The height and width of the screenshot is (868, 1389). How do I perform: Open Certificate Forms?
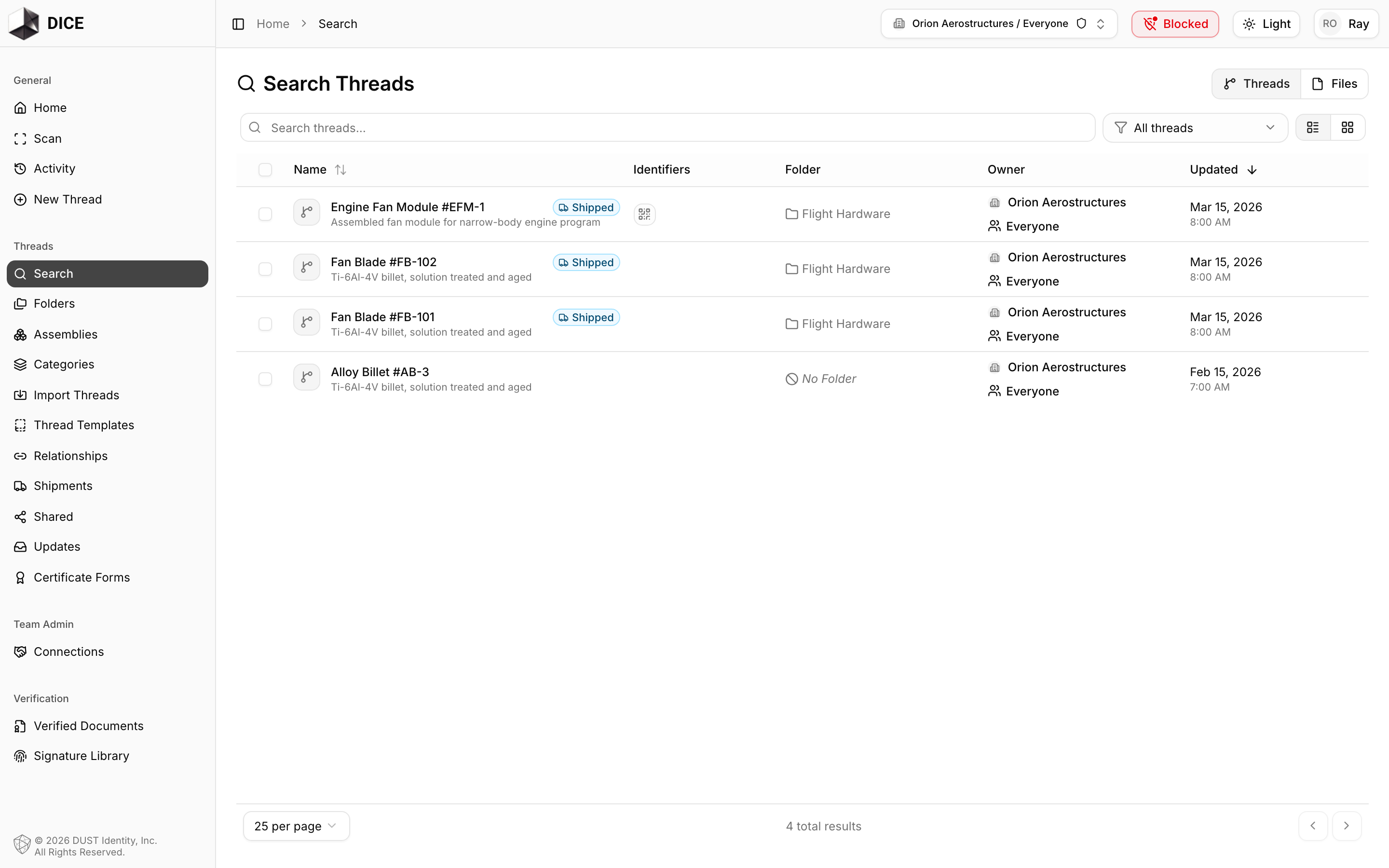(108, 578)
